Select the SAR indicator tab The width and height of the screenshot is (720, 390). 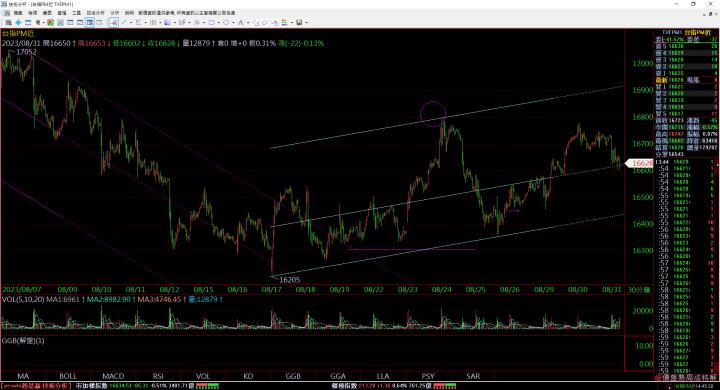click(x=473, y=376)
